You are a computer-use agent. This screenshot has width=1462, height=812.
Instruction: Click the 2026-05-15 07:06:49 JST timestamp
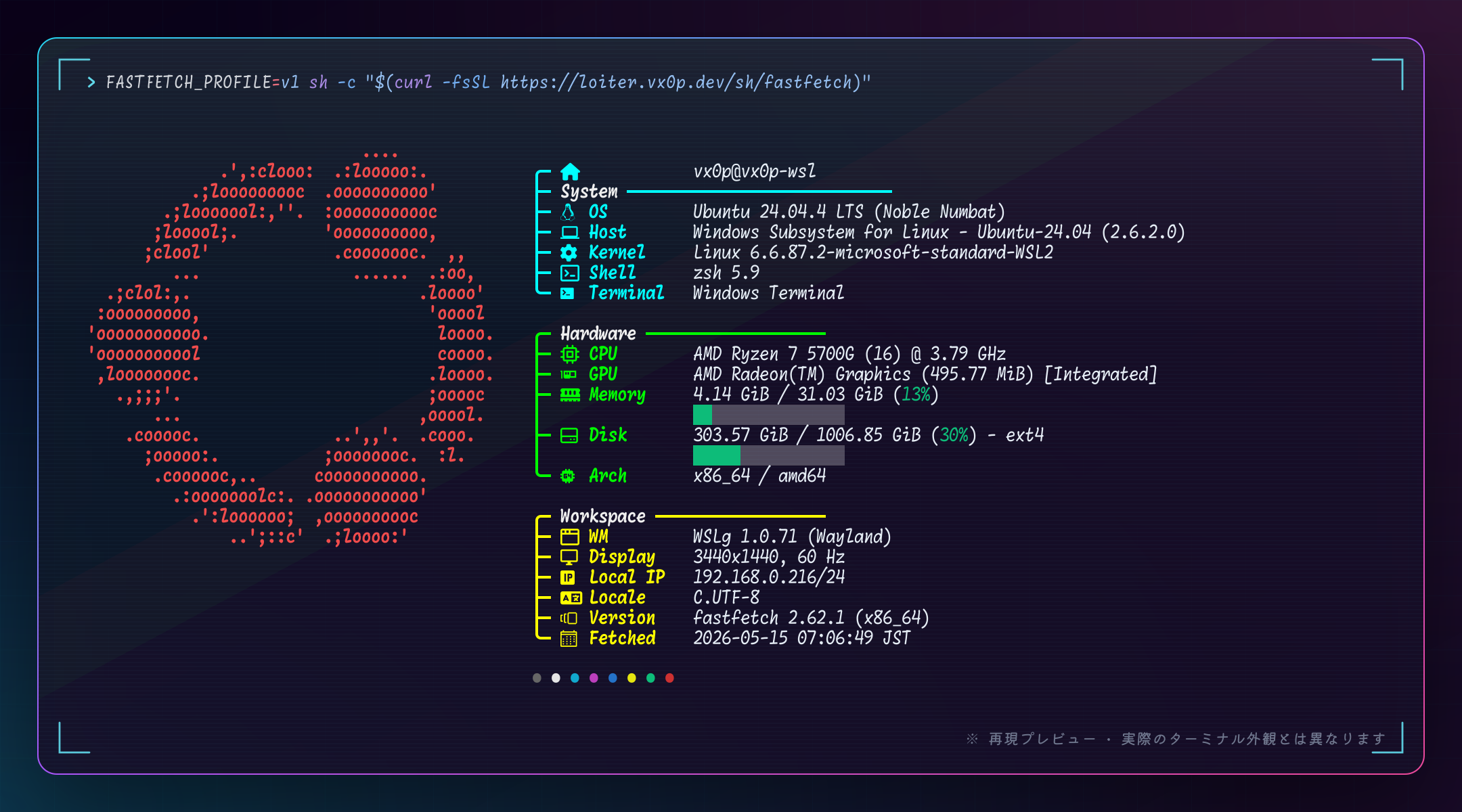click(801, 638)
